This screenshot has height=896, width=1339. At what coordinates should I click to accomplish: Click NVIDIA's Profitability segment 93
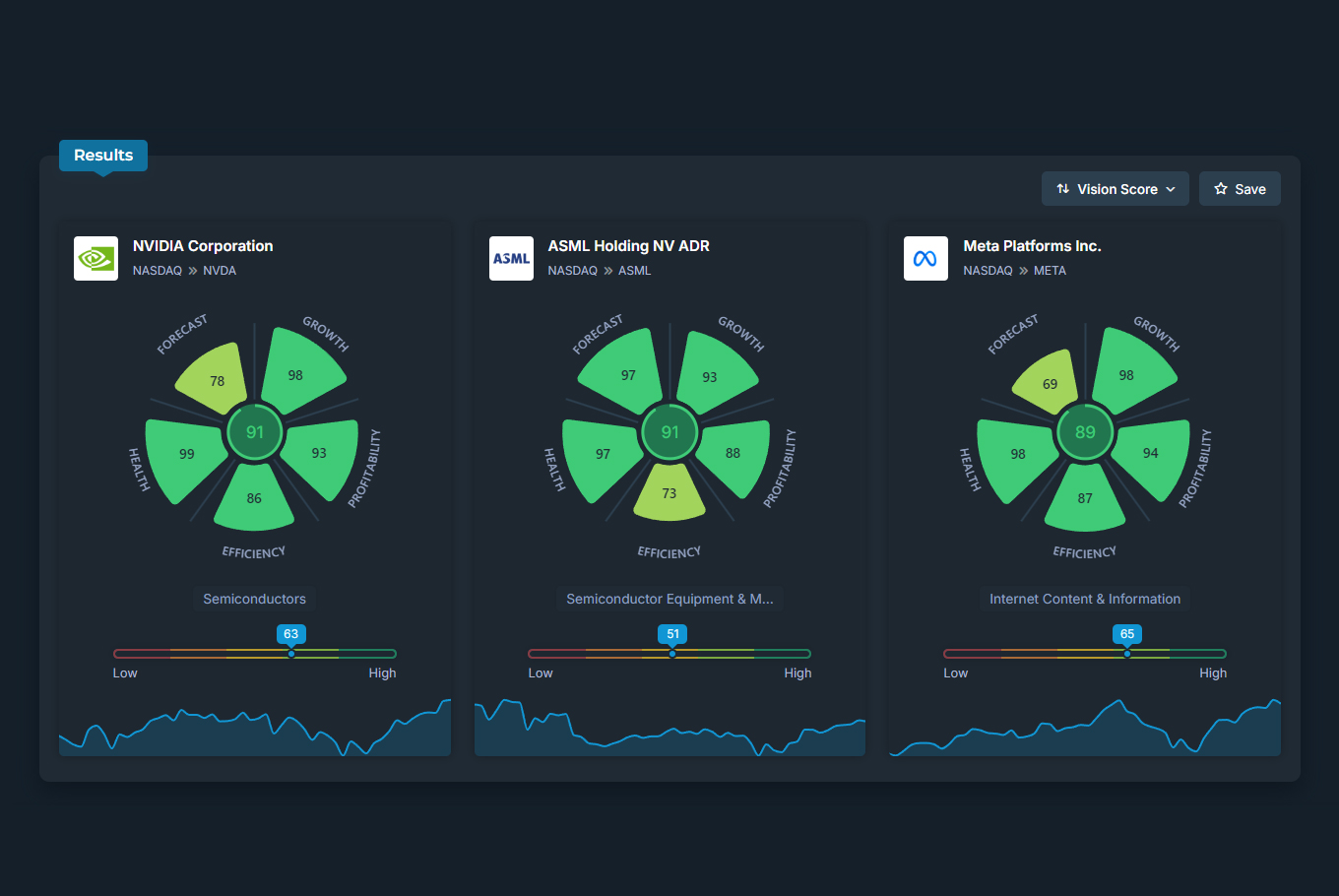click(x=322, y=456)
